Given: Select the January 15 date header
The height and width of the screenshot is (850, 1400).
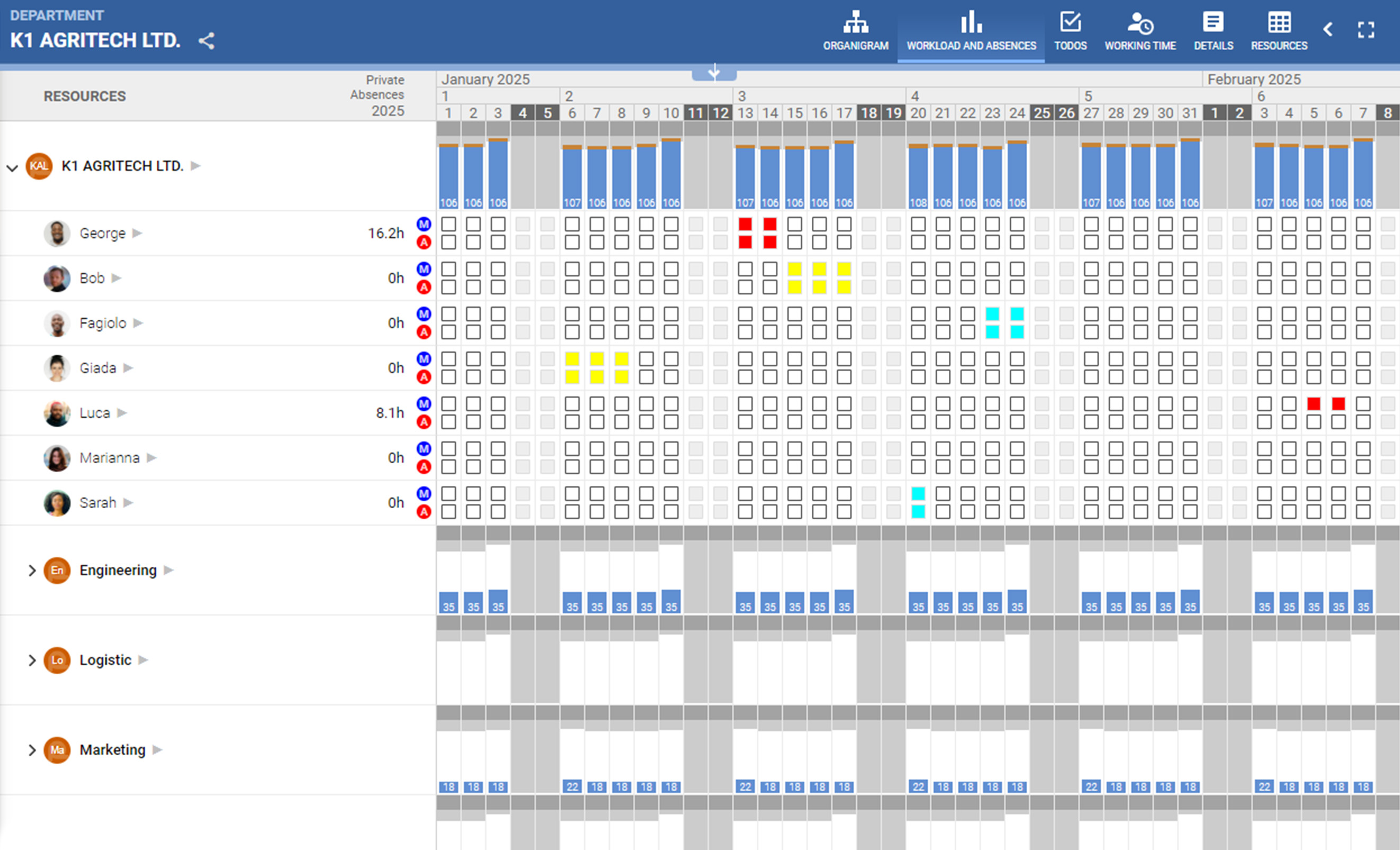Looking at the screenshot, I should [x=795, y=113].
